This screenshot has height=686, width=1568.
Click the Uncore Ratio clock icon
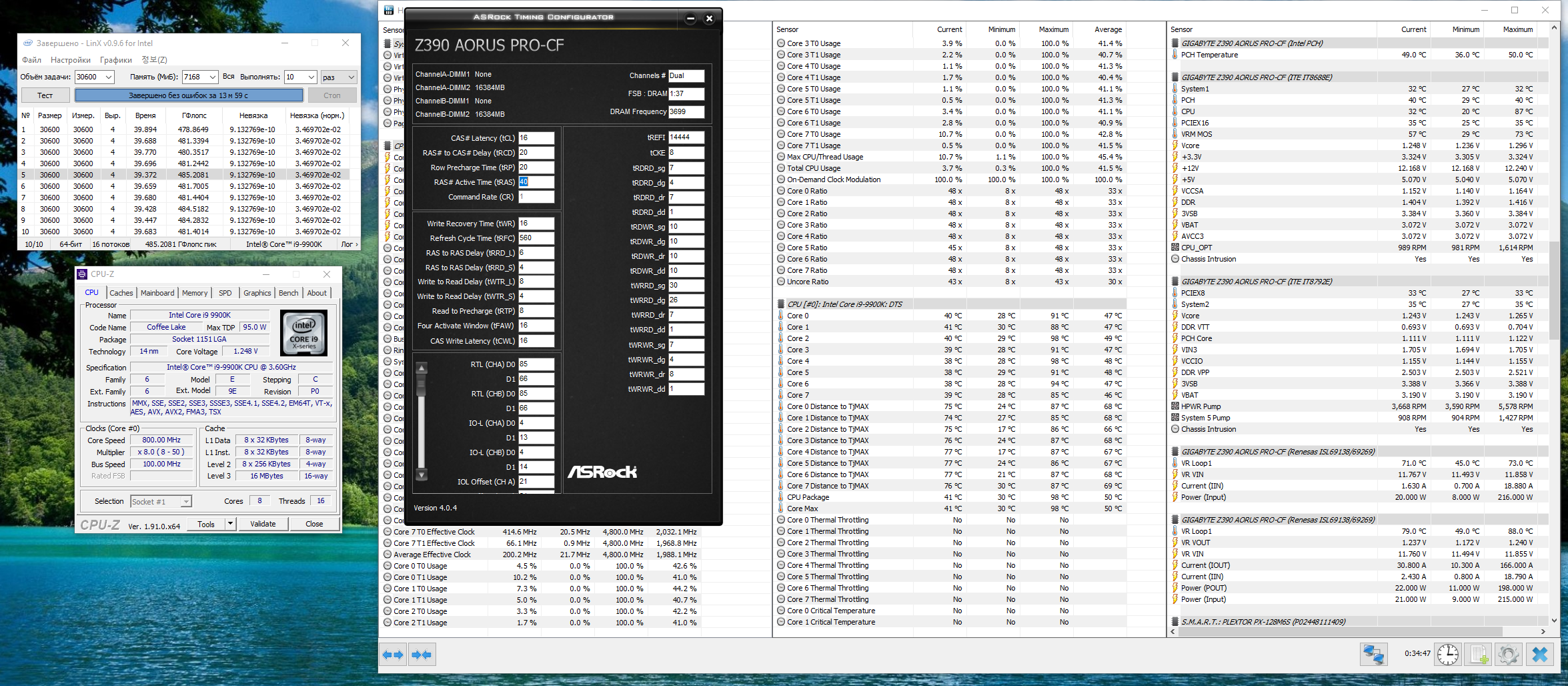[781, 282]
